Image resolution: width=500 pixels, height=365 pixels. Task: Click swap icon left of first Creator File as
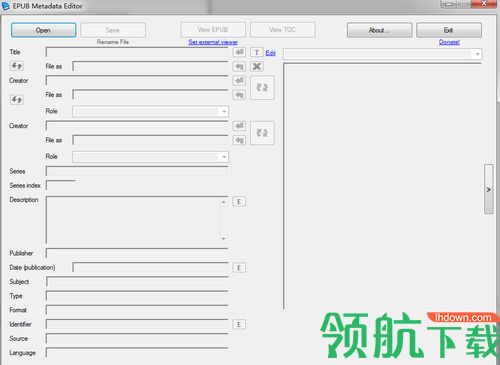pyautogui.click(x=17, y=99)
